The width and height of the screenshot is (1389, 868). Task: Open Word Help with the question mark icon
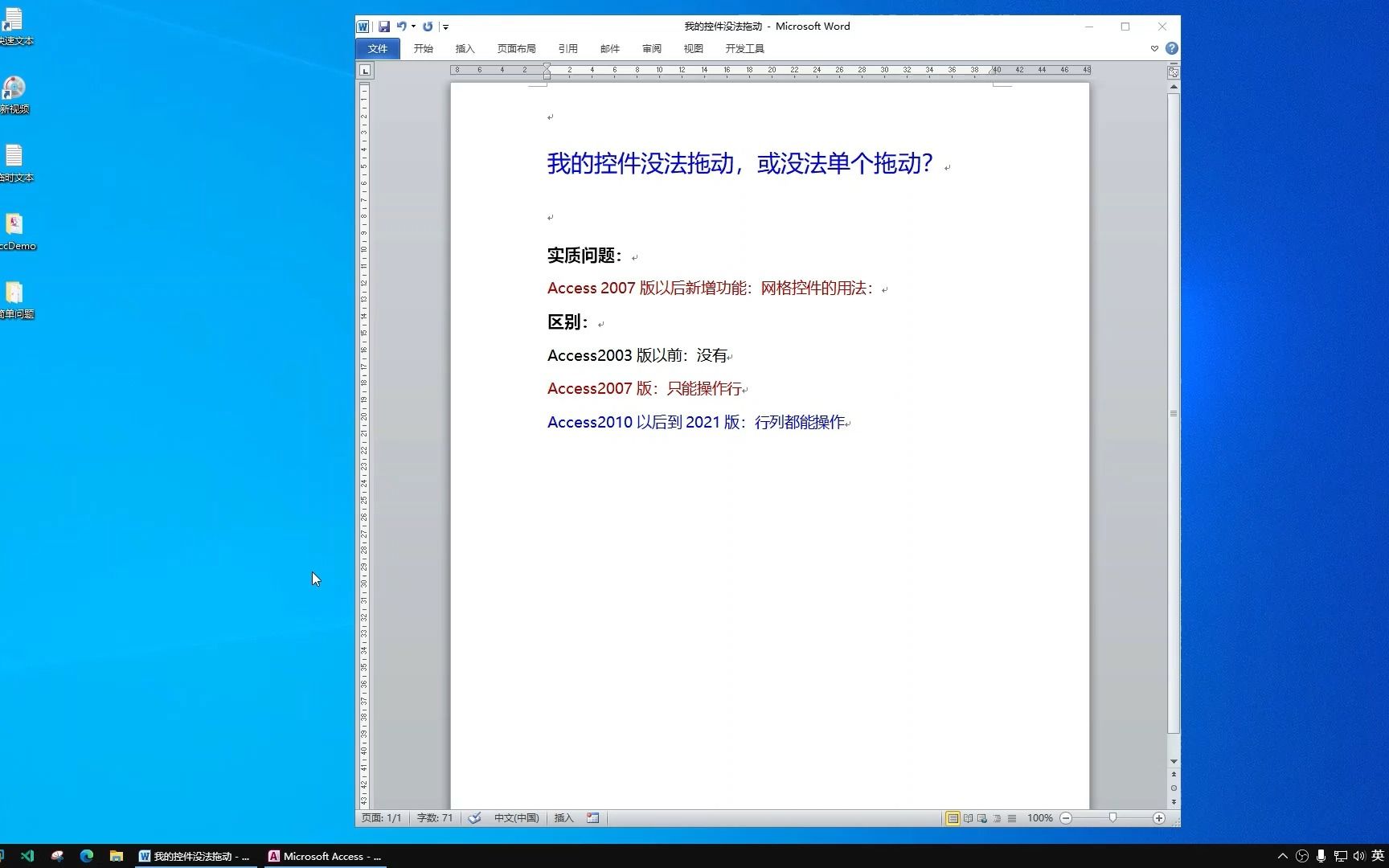1171,48
